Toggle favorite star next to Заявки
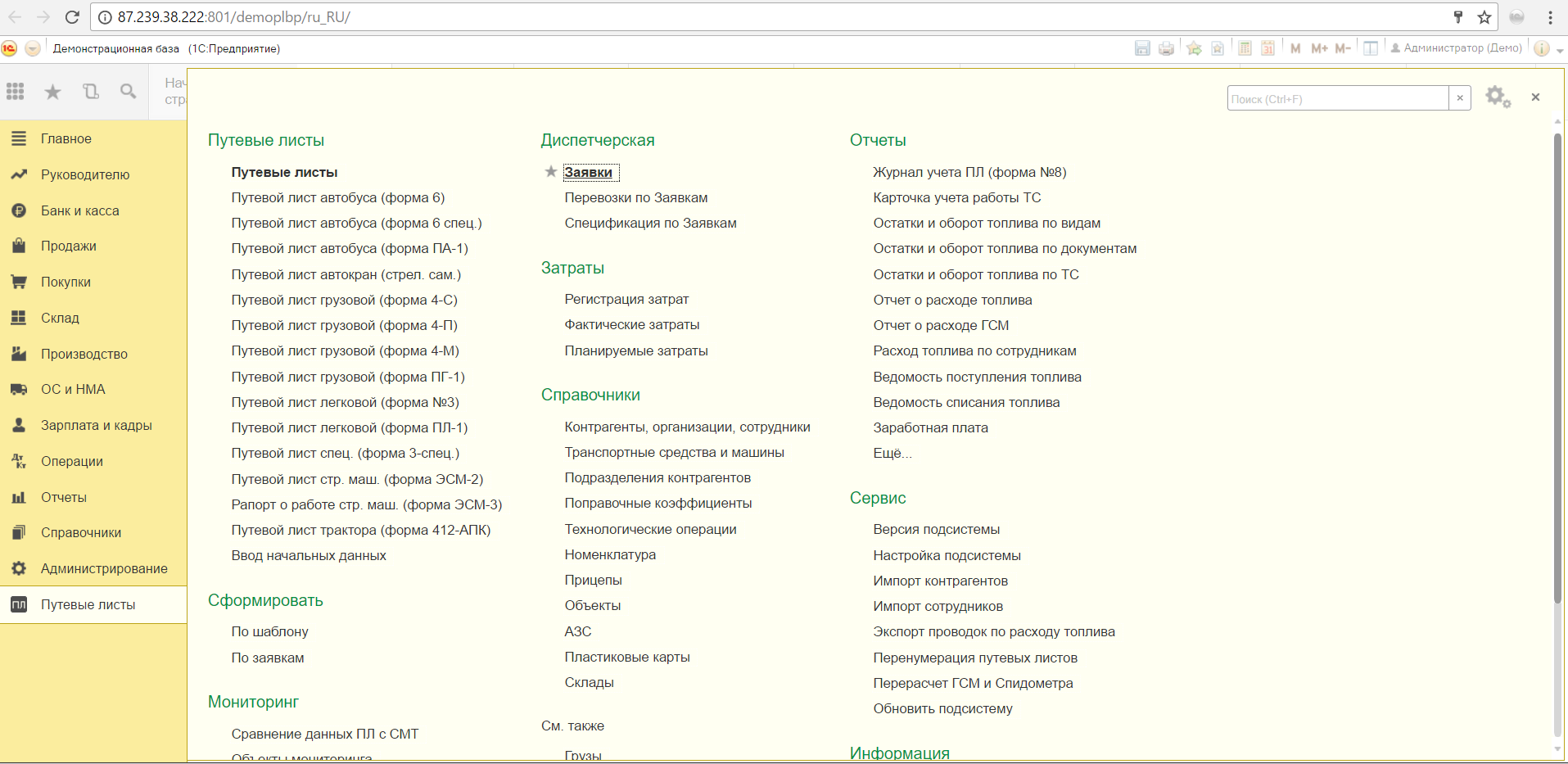 coord(551,172)
